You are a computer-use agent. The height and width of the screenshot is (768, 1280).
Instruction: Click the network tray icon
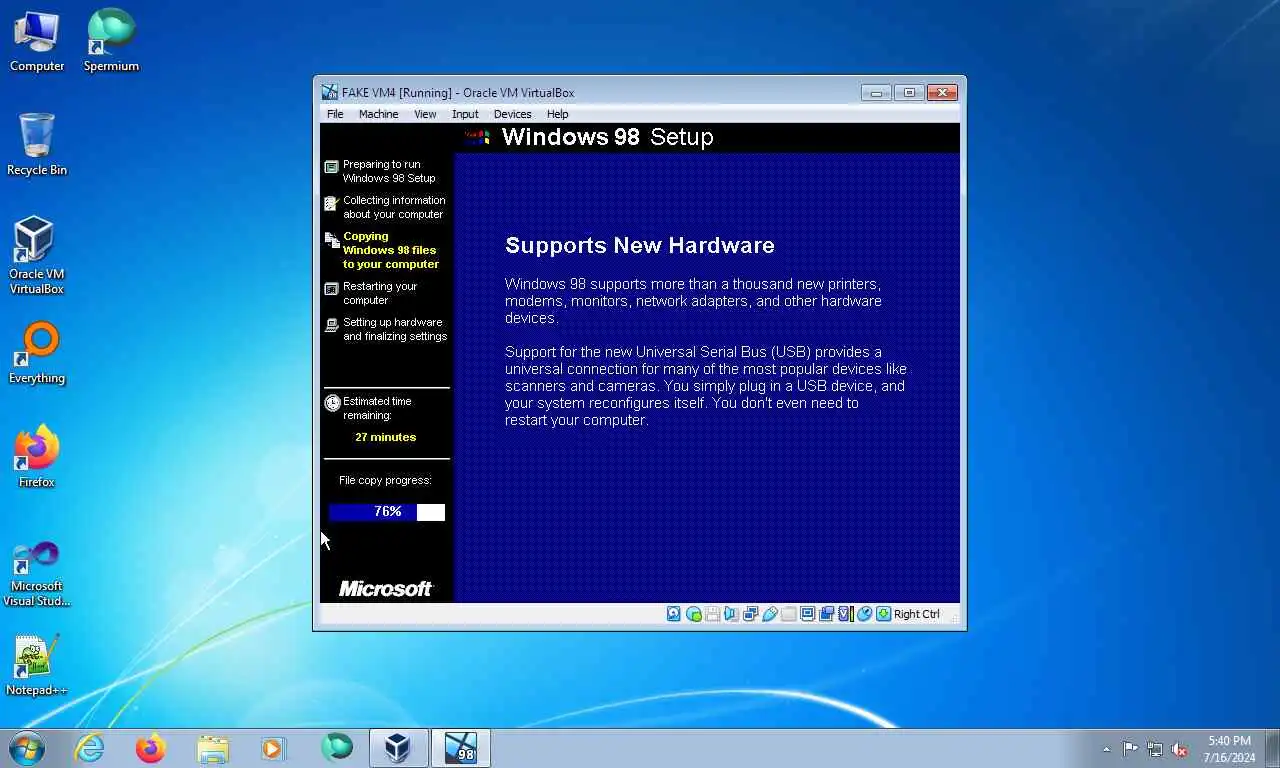click(x=1155, y=749)
